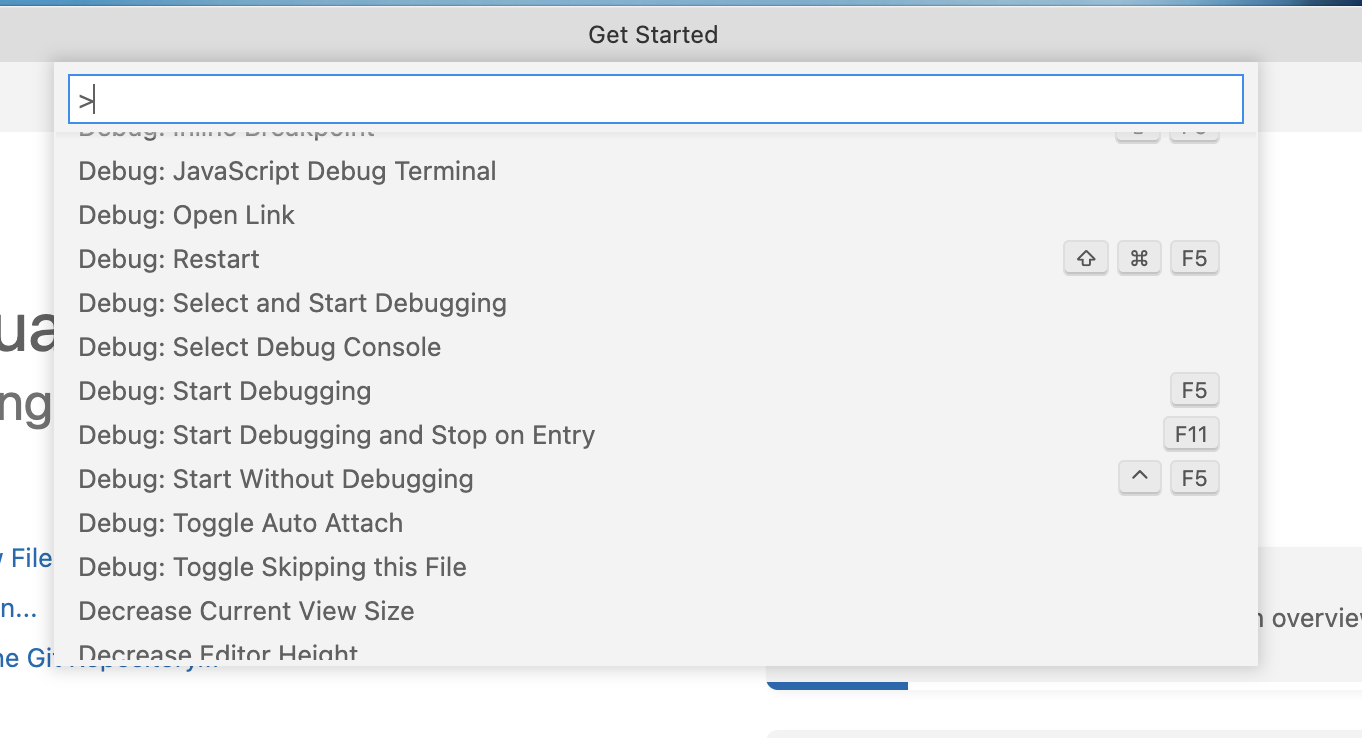Select Decrease Current View Size command
The height and width of the screenshot is (738, 1362).
click(656, 611)
